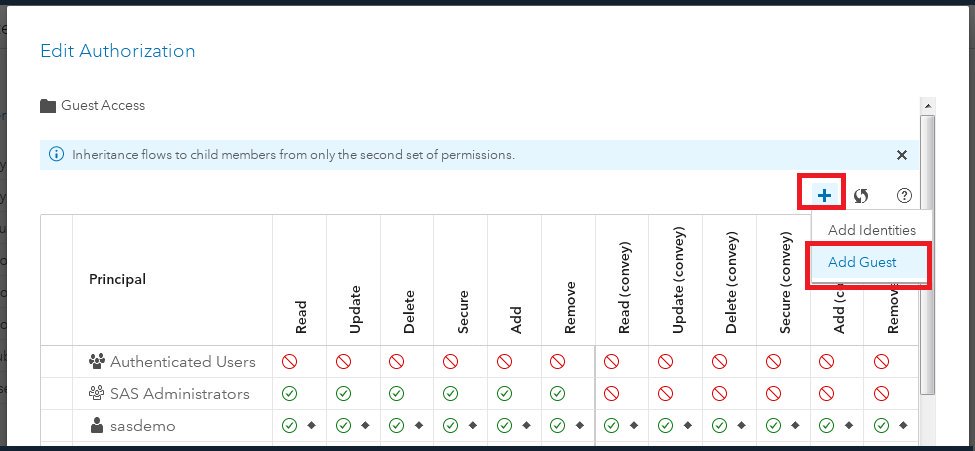Click the vertical scrollbar thumb
This screenshot has height=451, width=975.
(927, 254)
